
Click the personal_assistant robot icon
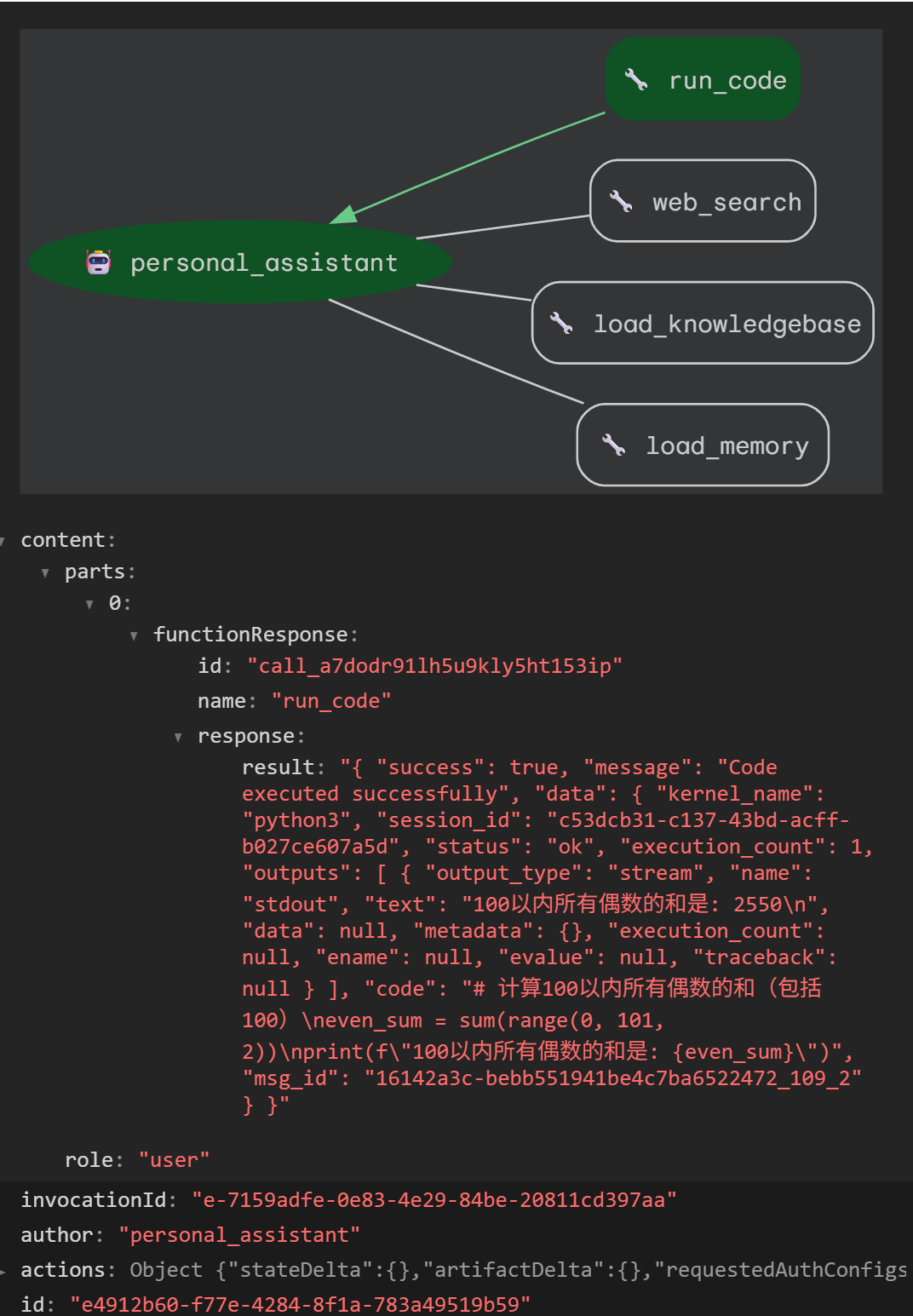[99, 262]
